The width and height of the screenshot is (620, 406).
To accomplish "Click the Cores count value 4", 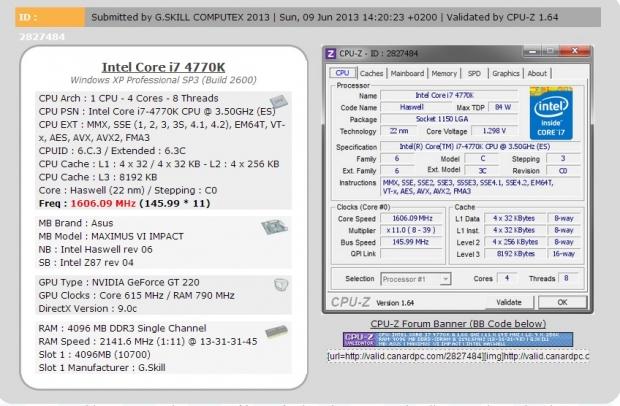I will coord(507,278).
